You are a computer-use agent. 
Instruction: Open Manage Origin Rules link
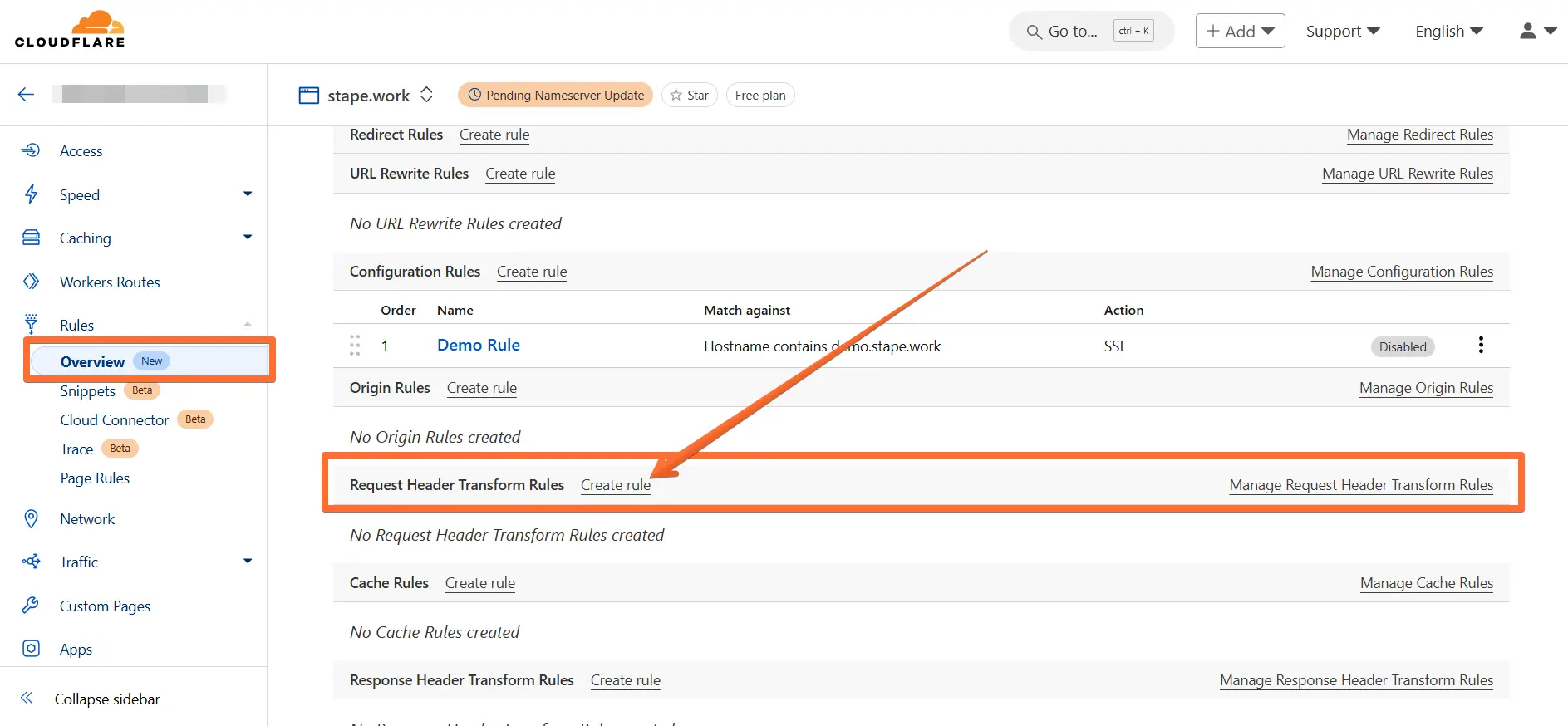point(1426,388)
